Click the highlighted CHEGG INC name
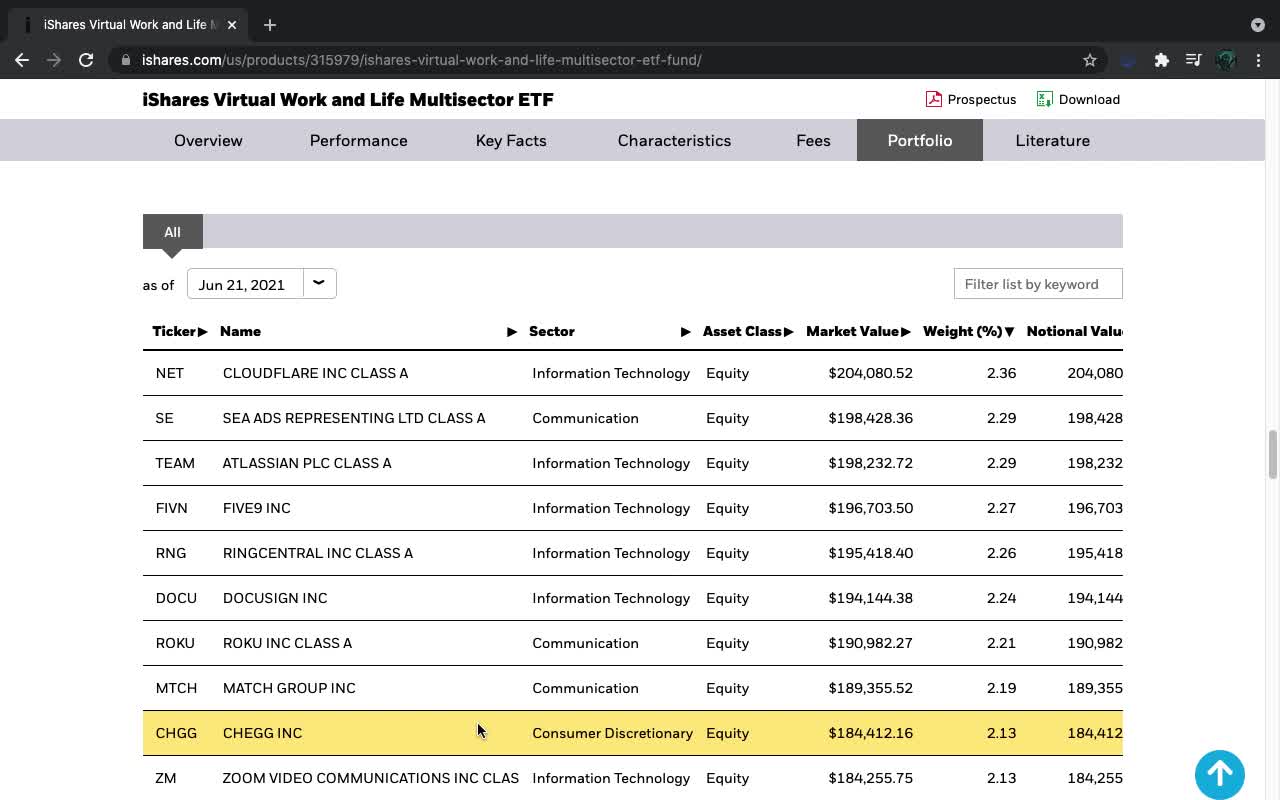This screenshot has height=800, width=1280. click(x=262, y=733)
